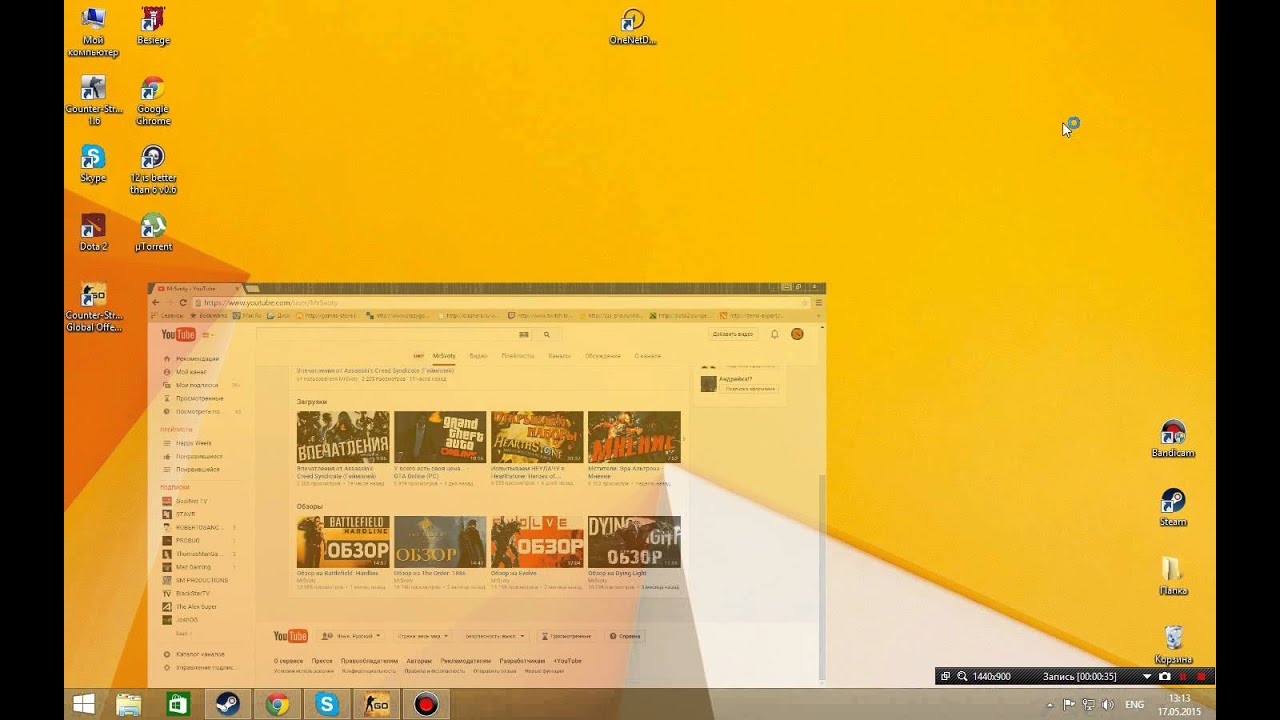This screenshot has width=1280, height=720.
Task: Open the Action Center flag icon
Action: coord(1069,705)
